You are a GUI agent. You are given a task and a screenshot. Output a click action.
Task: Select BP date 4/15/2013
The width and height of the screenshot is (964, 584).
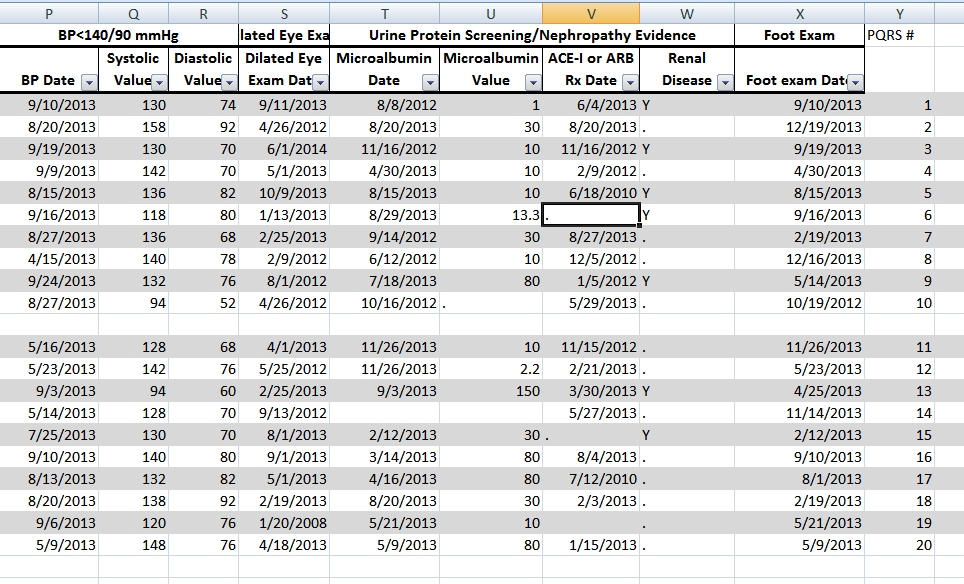49,259
